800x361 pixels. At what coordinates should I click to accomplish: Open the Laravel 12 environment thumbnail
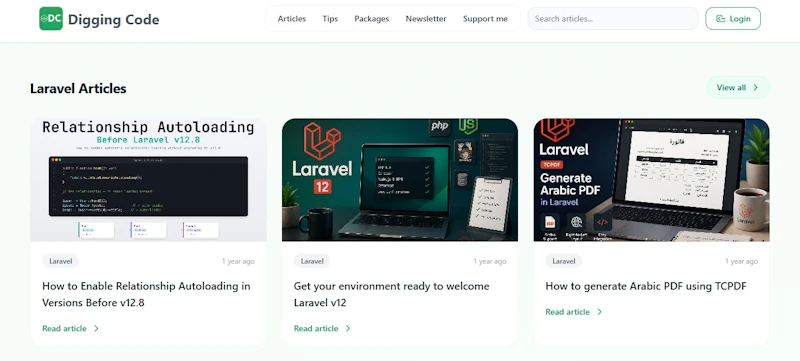coord(400,180)
